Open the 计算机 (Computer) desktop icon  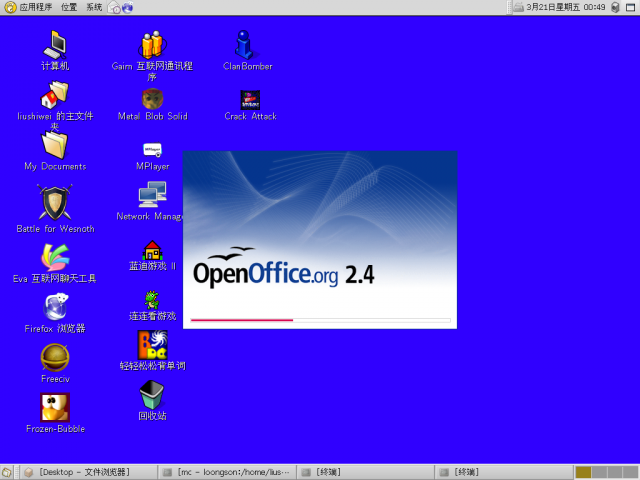point(54,45)
